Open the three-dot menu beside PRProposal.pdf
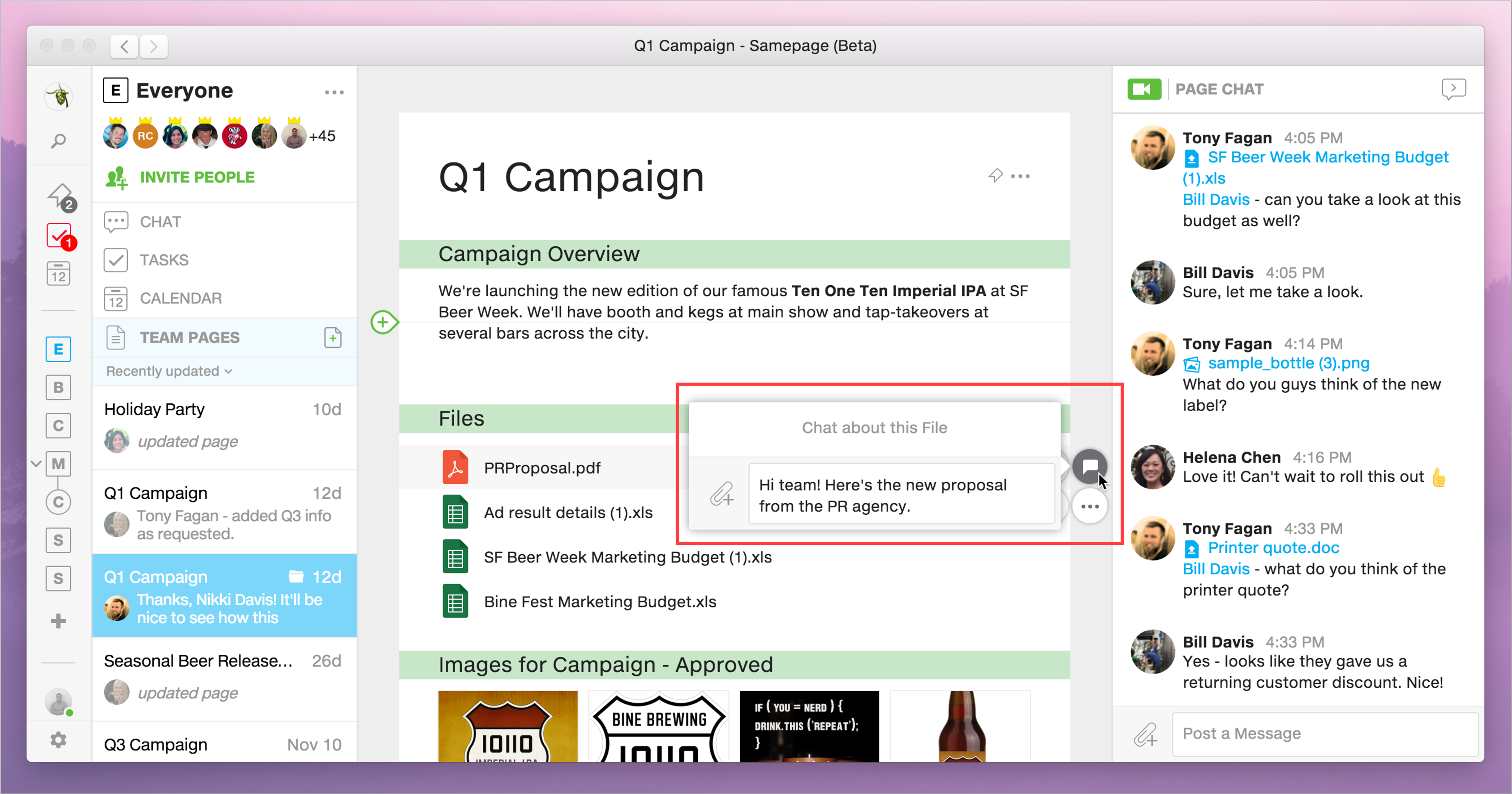The width and height of the screenshot is (1512, 794). [1089, 506]
